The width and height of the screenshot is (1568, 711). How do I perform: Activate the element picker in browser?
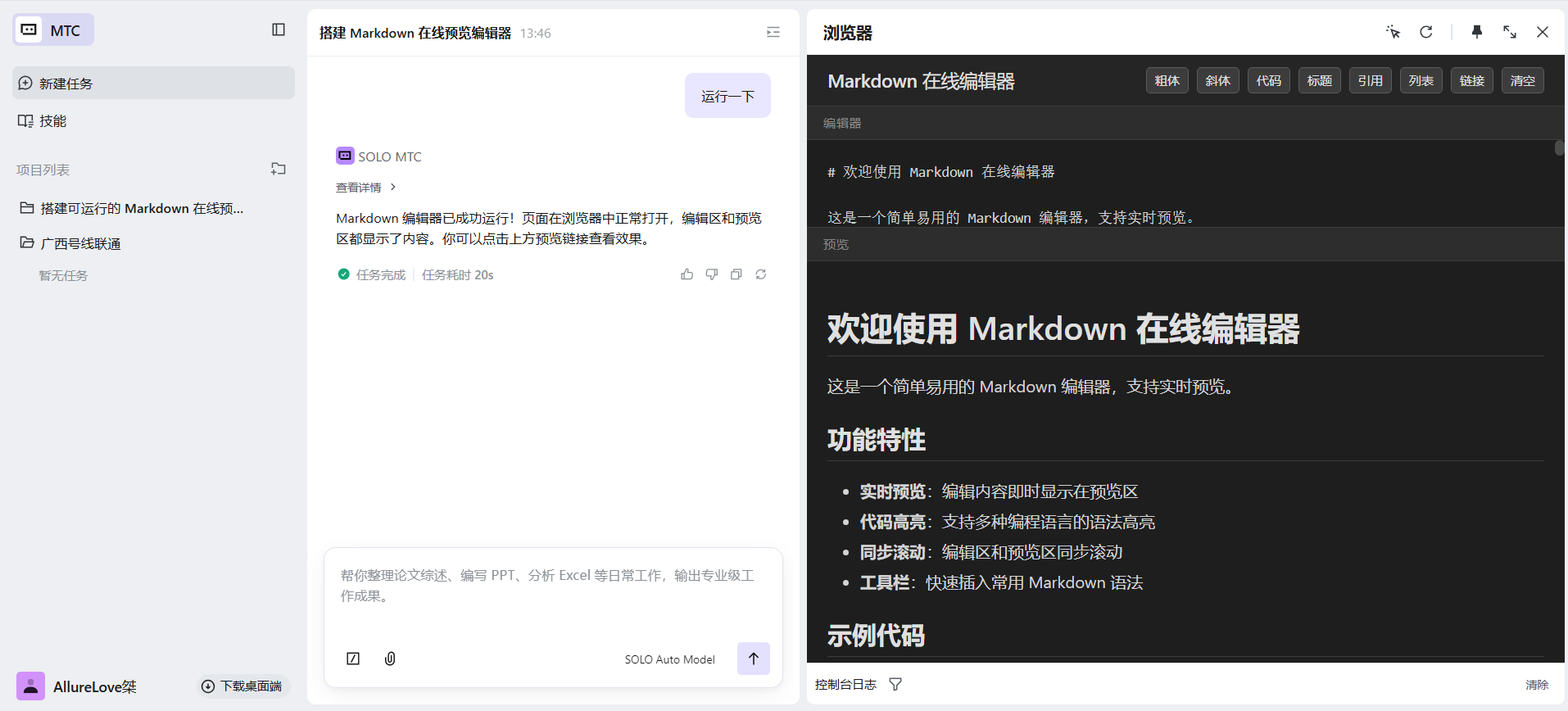point(1393,32)
